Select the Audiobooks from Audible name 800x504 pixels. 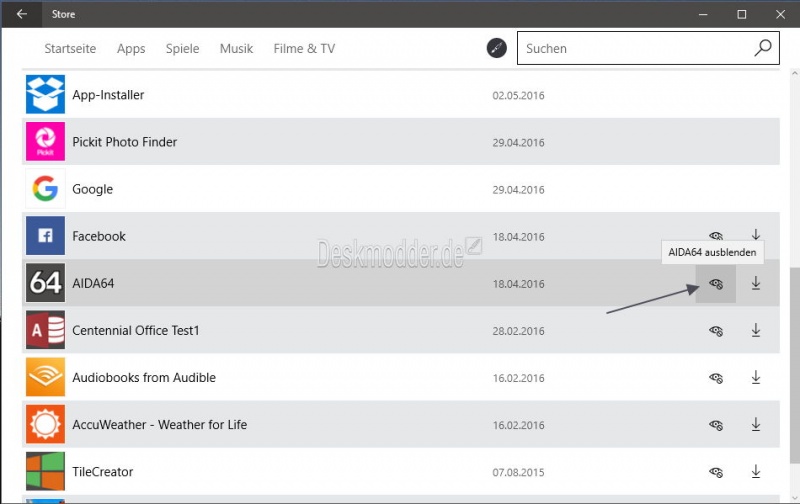[144, 377]
